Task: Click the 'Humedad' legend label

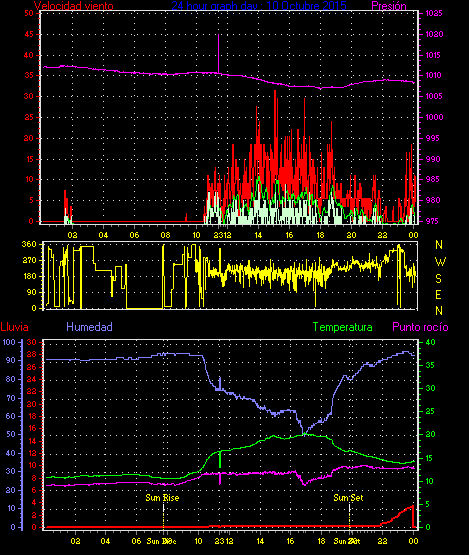Action: [90, 327]
